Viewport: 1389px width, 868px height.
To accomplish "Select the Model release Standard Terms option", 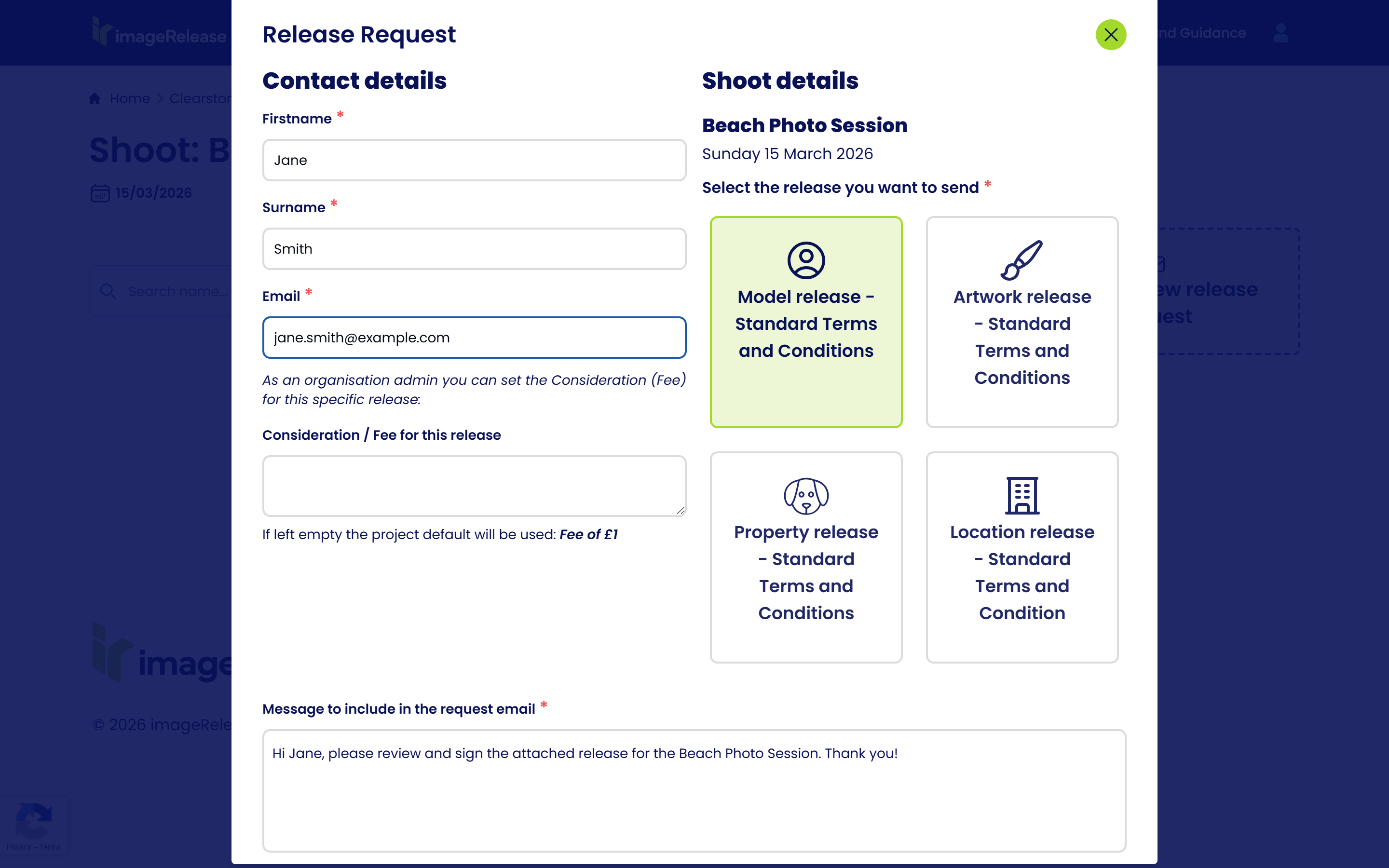I will click(806, 322).
